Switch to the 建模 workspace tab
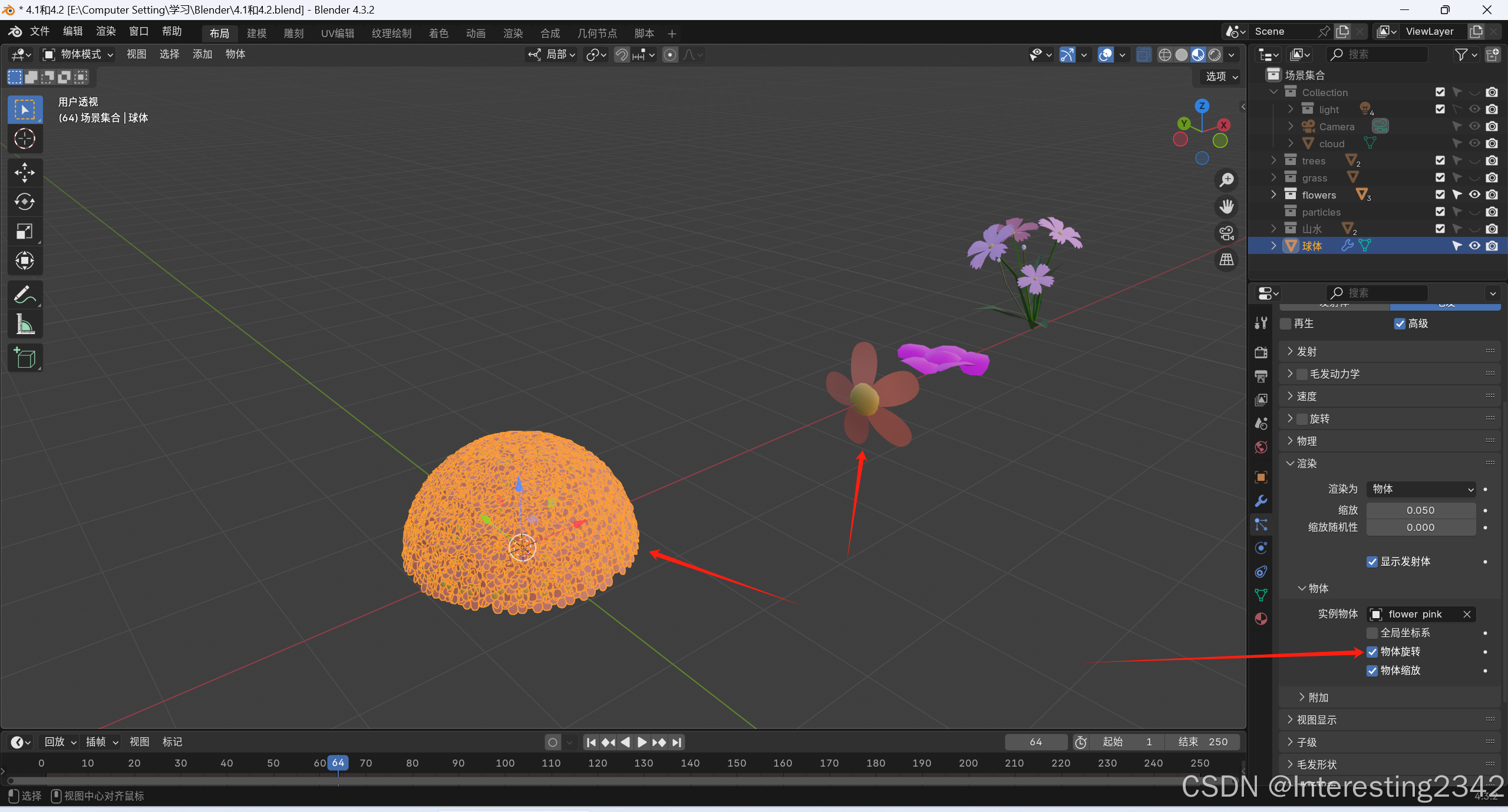The width and height of the screenshot is (1508, 812). point(256,34)
